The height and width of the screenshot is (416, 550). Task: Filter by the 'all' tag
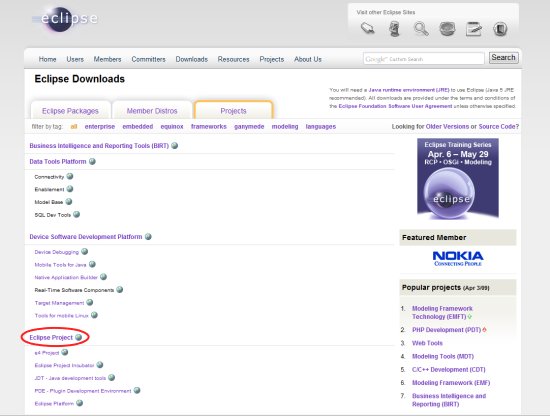[x=74, y=126]
